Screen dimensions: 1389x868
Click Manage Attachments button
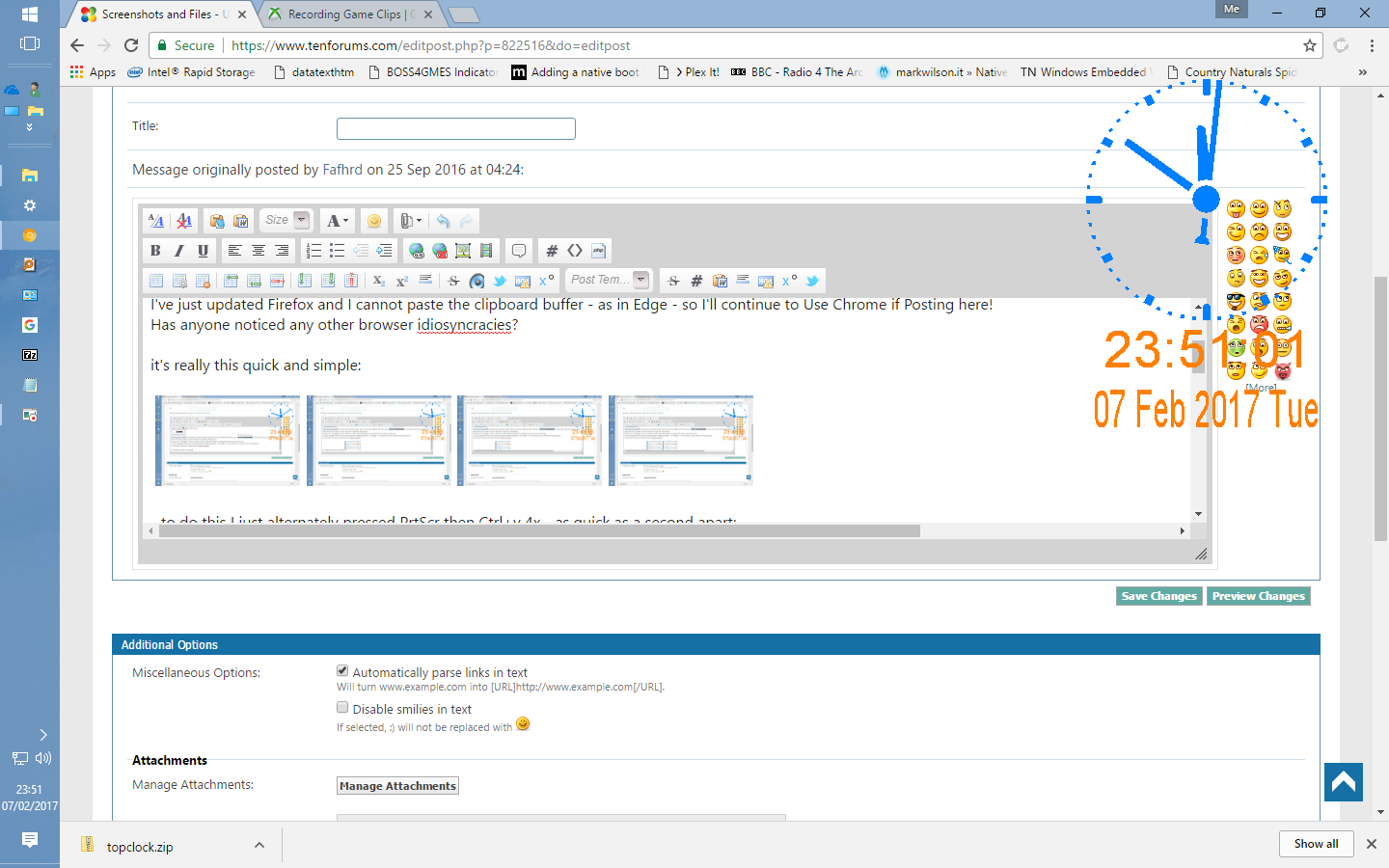tap(397, 786)
